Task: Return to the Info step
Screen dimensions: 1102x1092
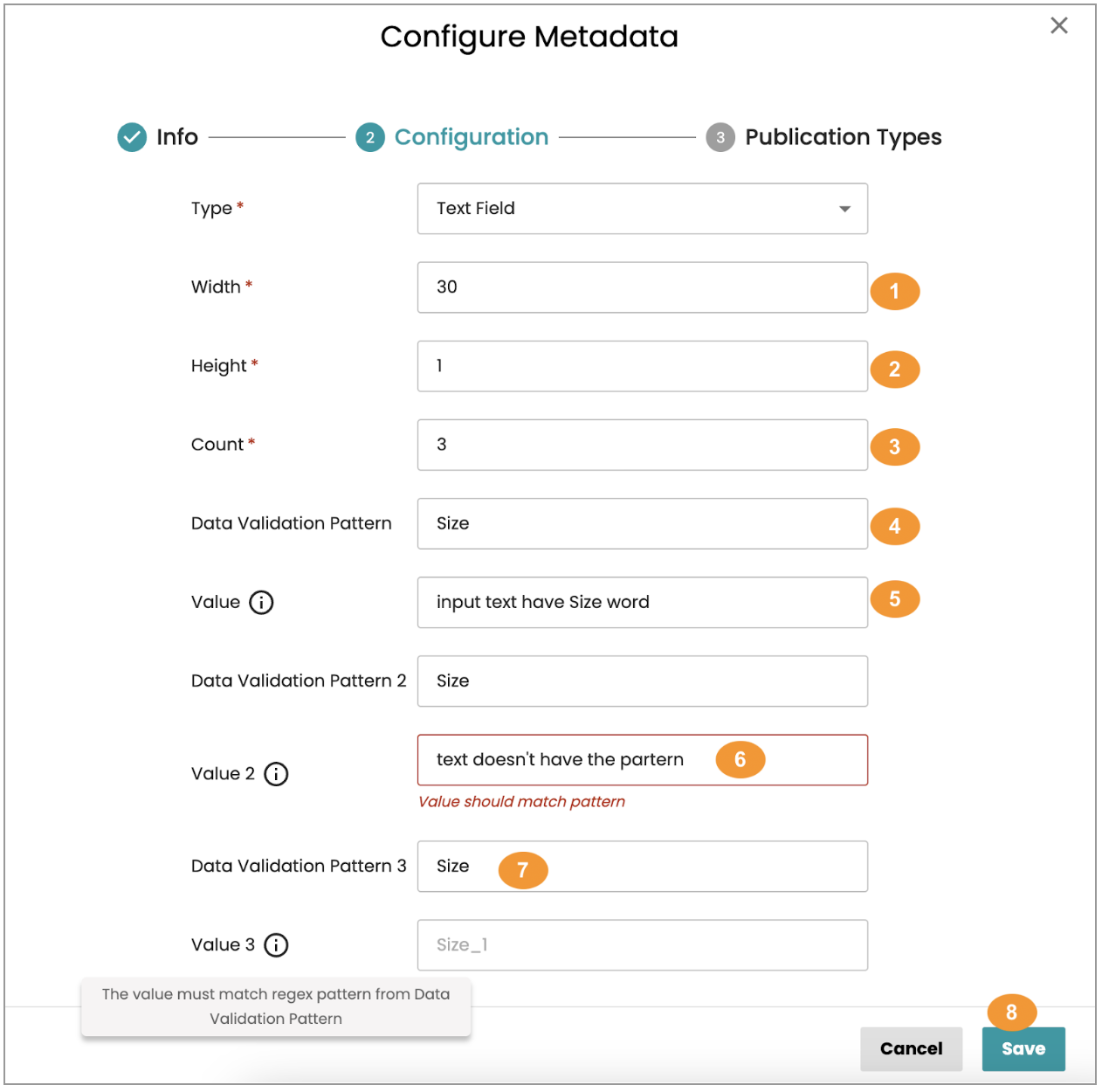Action: [x=177, y=137]
